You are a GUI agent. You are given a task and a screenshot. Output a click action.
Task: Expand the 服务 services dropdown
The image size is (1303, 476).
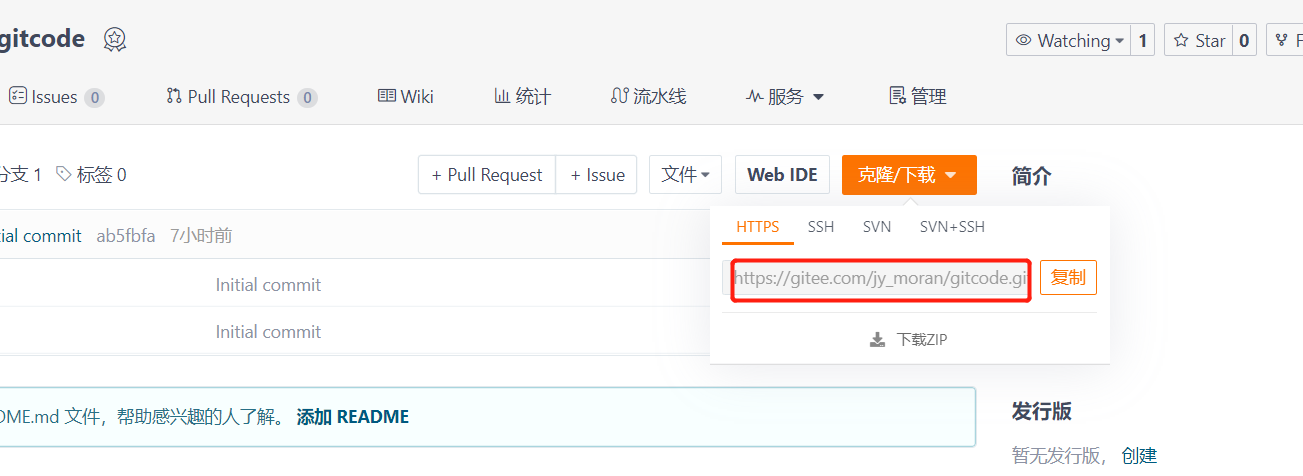(785, 96)
